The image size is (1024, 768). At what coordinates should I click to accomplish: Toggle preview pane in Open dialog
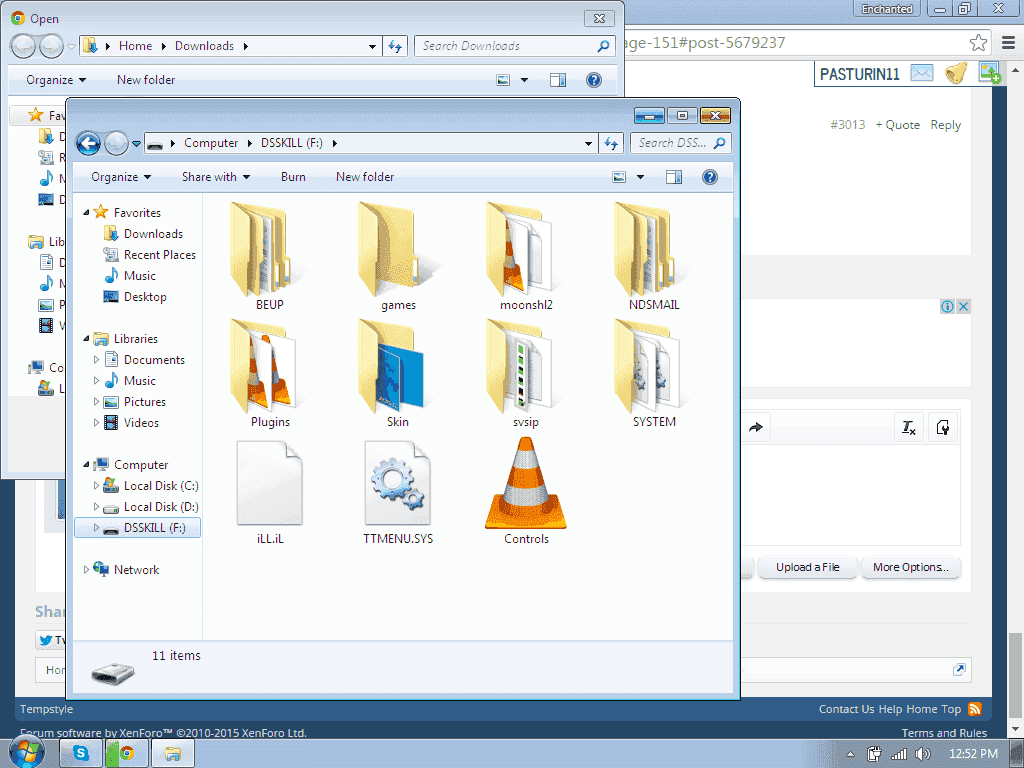(558, 80)
